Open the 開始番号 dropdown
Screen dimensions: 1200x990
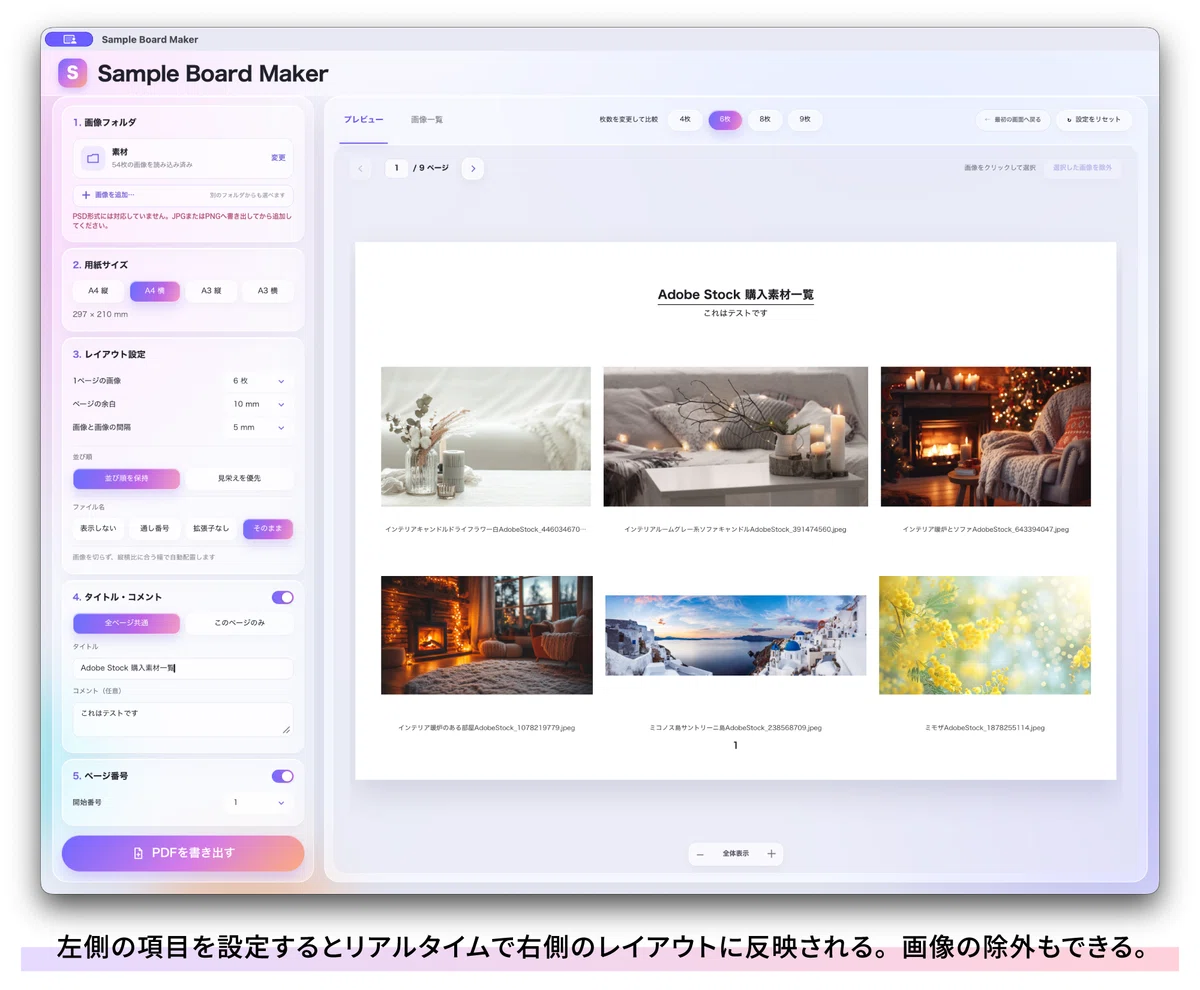pyautogui.click(x=259, y=802)
